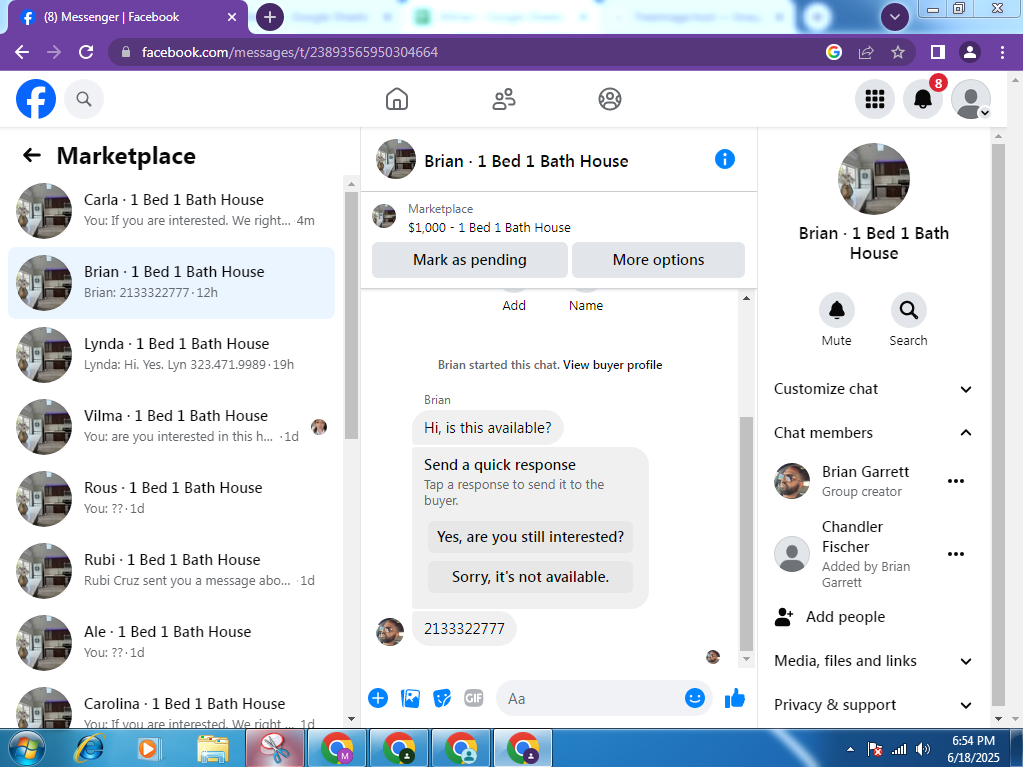Open options dots for Brian Garrett
This screenshot has width=1023, height=767.
[x=956, y=481]
